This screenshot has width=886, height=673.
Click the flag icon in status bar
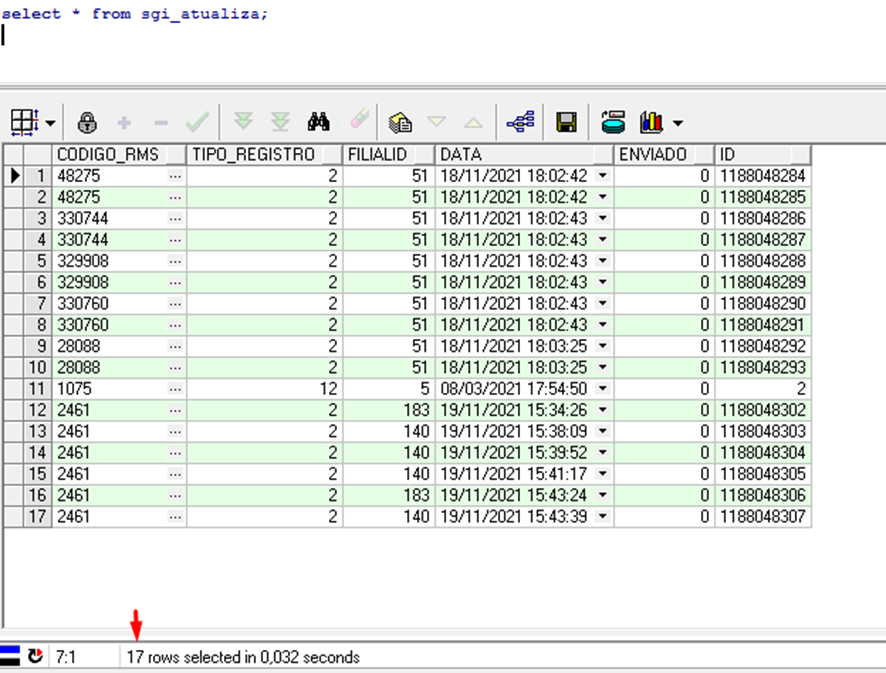[x=10, y=656]
